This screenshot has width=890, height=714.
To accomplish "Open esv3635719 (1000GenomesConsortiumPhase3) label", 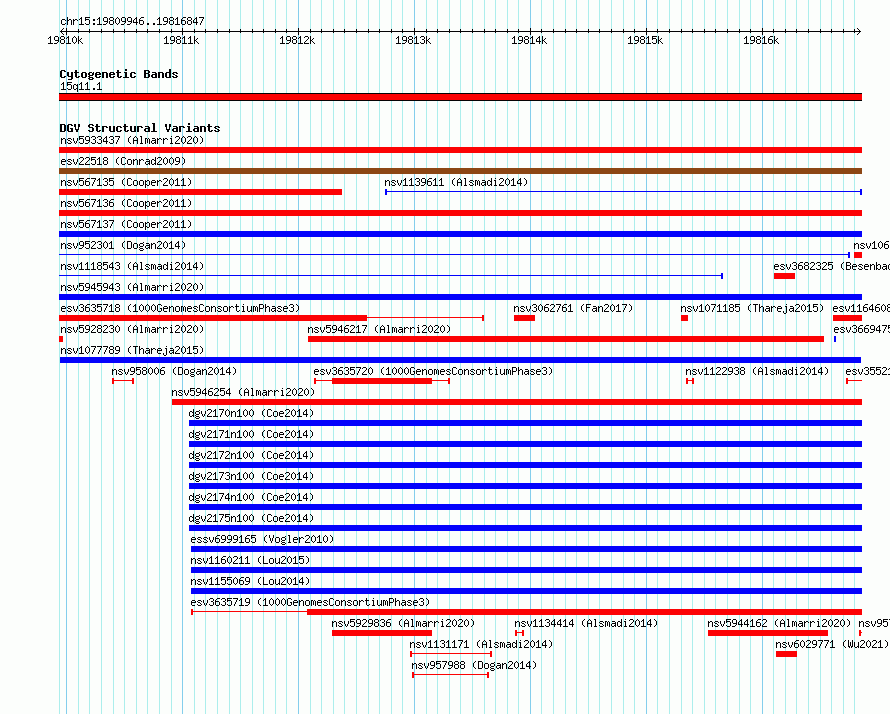I will click(x=310, y=602).
